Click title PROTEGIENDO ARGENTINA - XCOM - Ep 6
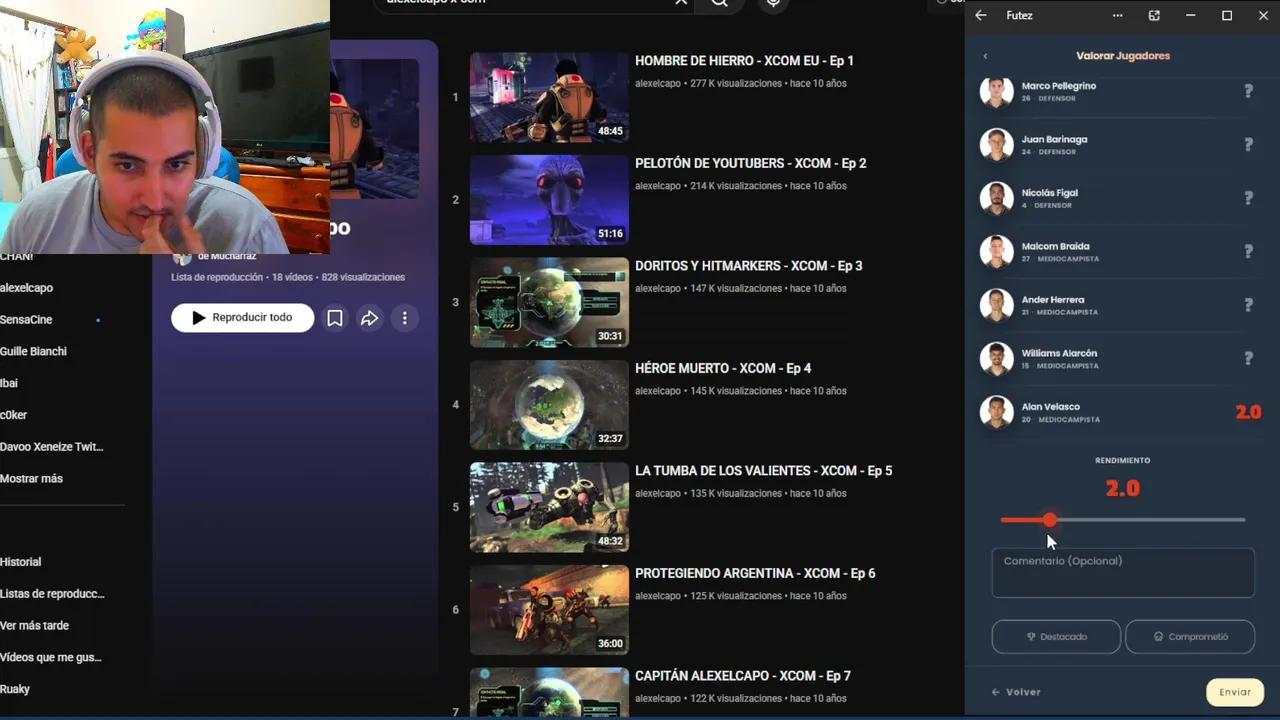 [755, 574]
